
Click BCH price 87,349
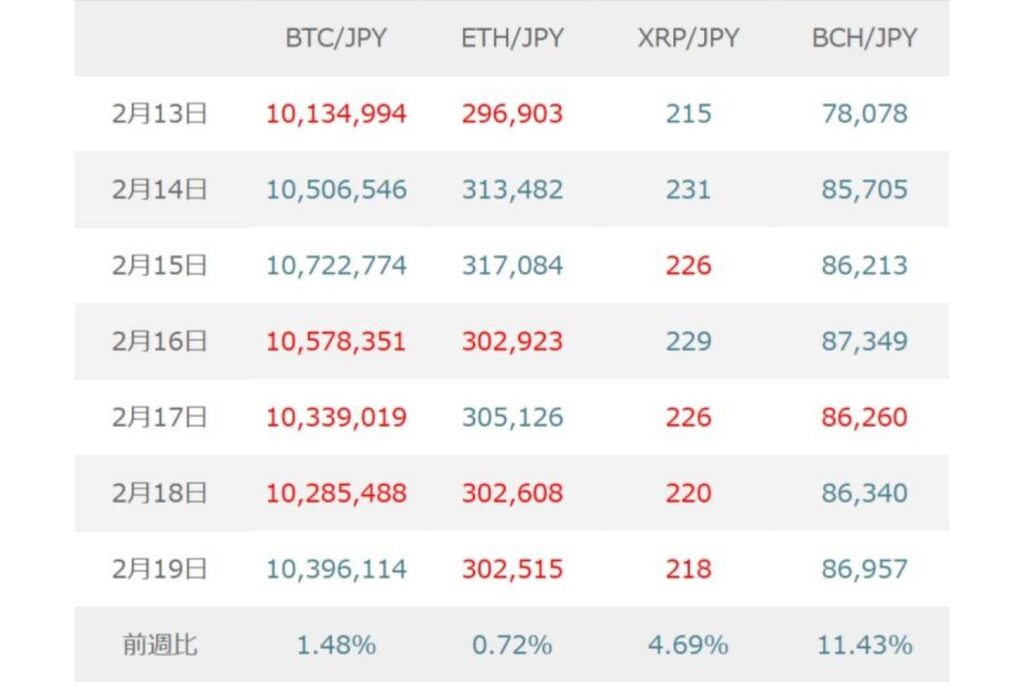point(864,342)
